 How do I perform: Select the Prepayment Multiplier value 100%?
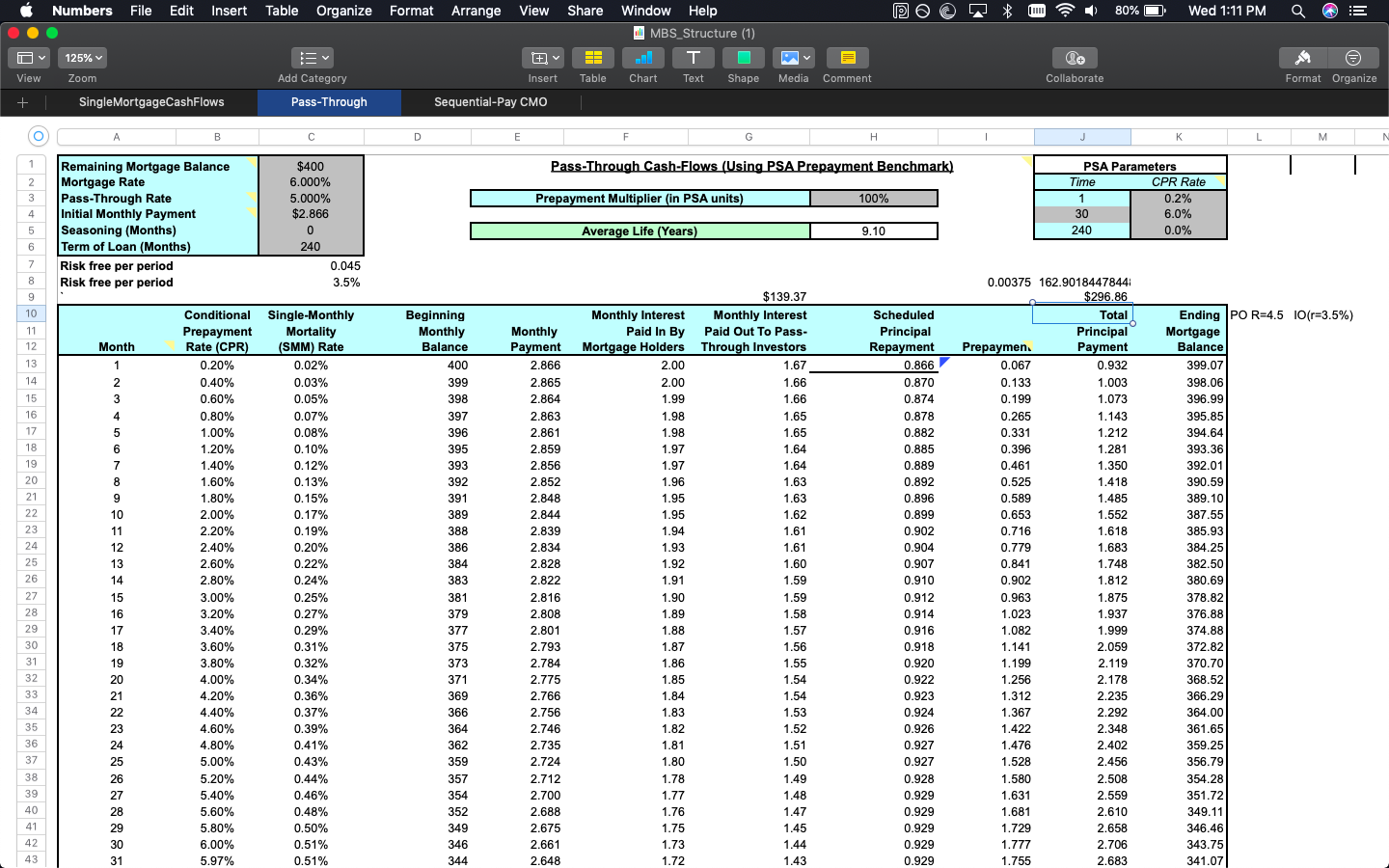874,199
